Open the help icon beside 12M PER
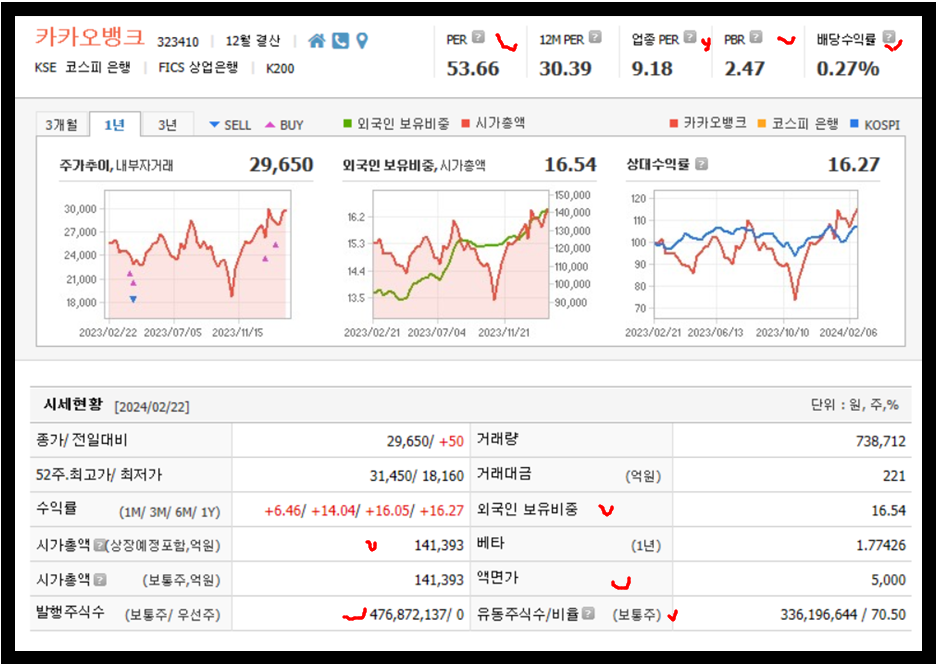This screenshot has height=664, width=936. (x=595, y=37)
